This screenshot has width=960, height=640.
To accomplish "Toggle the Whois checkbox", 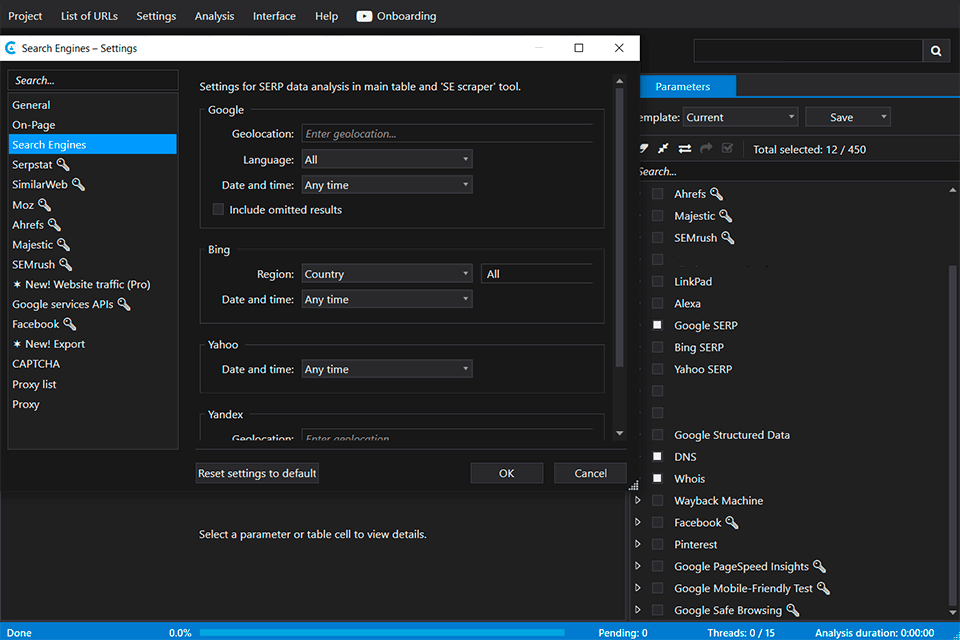I will 658,478.
